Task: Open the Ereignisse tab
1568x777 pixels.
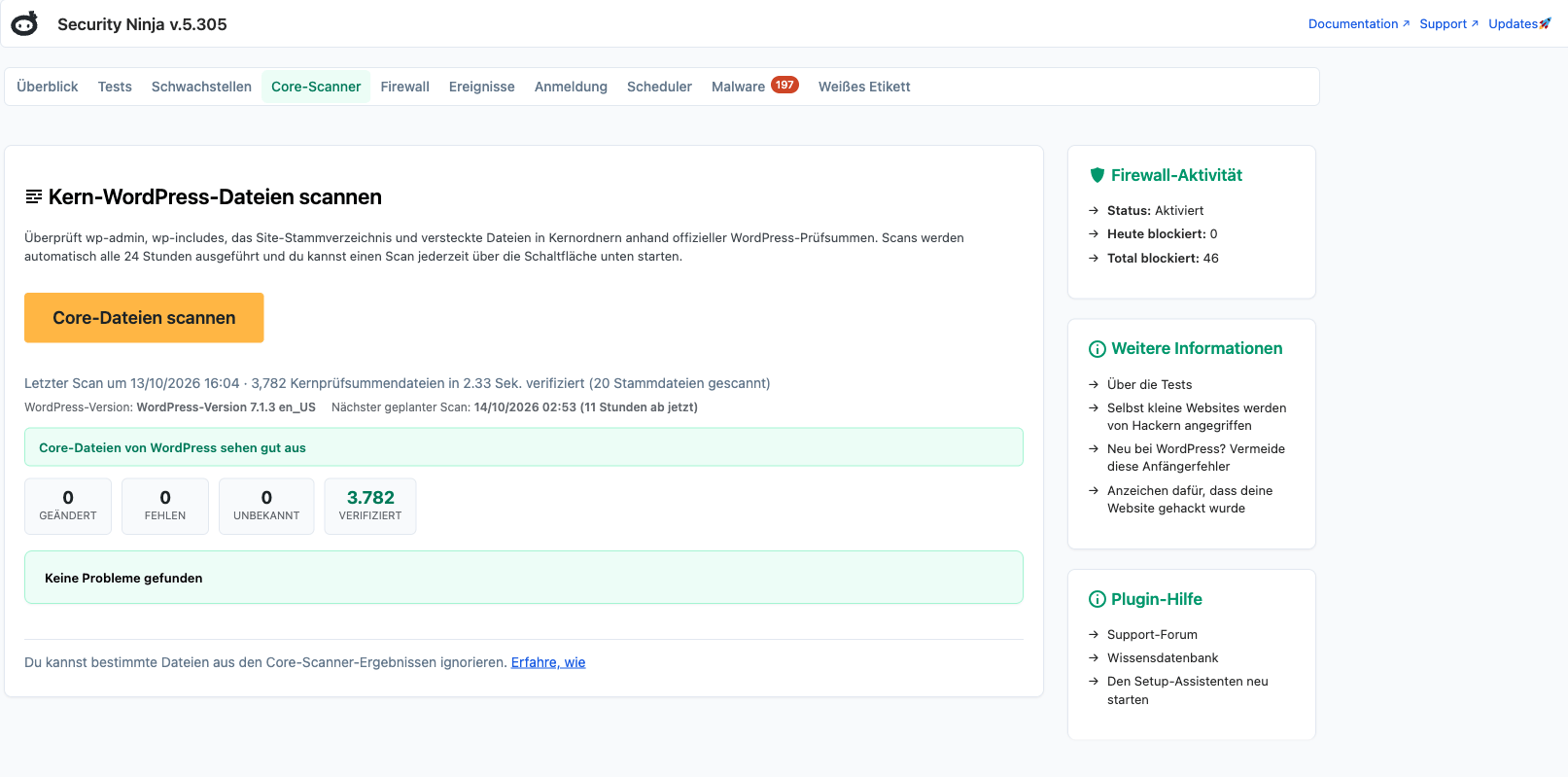Action: 482,87
